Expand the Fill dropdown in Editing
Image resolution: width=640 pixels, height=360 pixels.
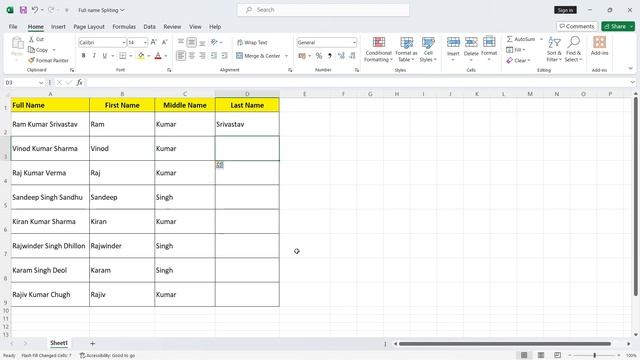click(524, 50)
